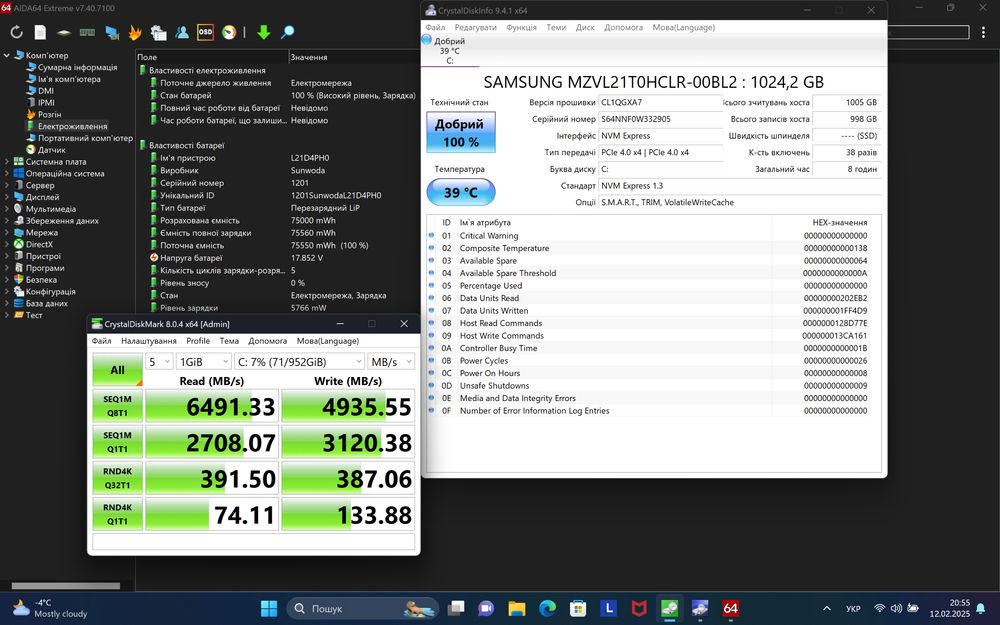This screenshot has width=1000, height=625.
Task: Open McAfee icon on the taskbar
Action: coord(639,608)
